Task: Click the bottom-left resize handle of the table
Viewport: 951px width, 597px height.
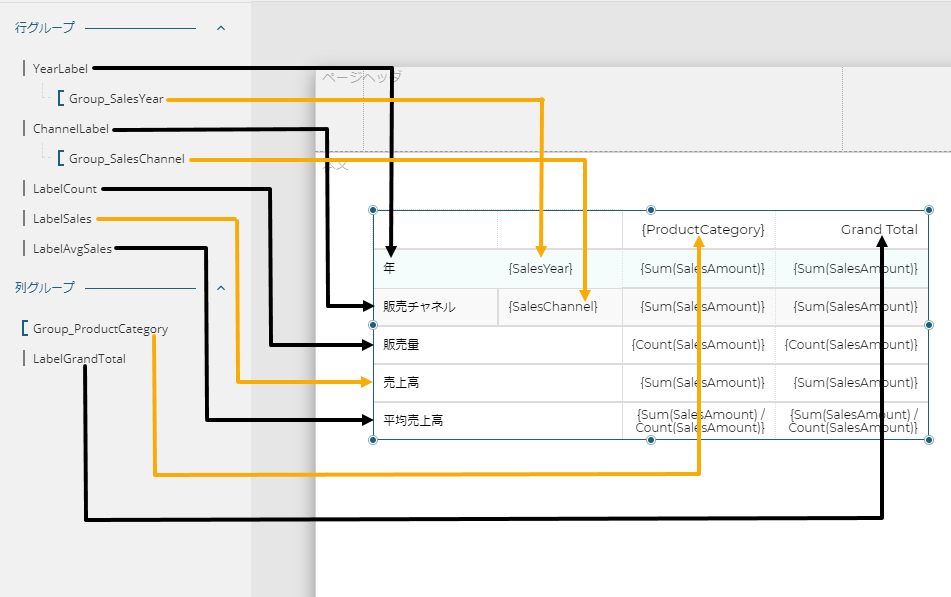Action: (373, 440)
